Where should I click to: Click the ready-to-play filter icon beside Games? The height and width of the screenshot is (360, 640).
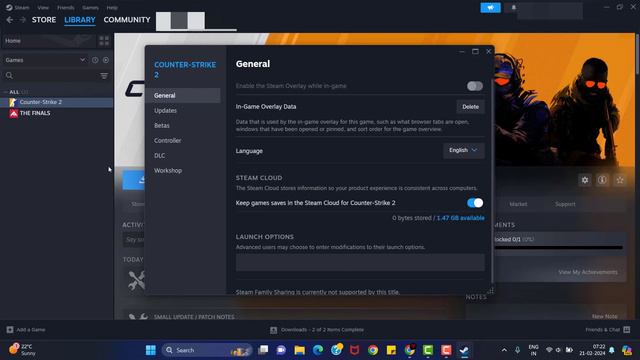106,60
